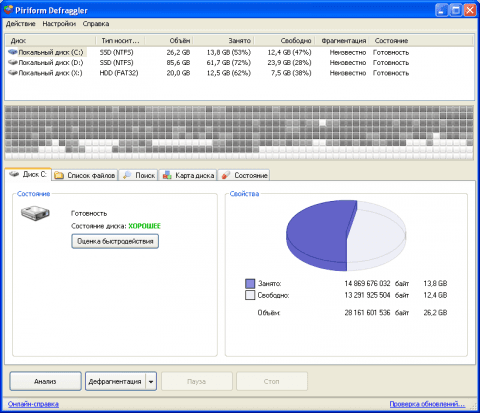
Task: Click the Анализ button
Action: click(x=45, y=381)
